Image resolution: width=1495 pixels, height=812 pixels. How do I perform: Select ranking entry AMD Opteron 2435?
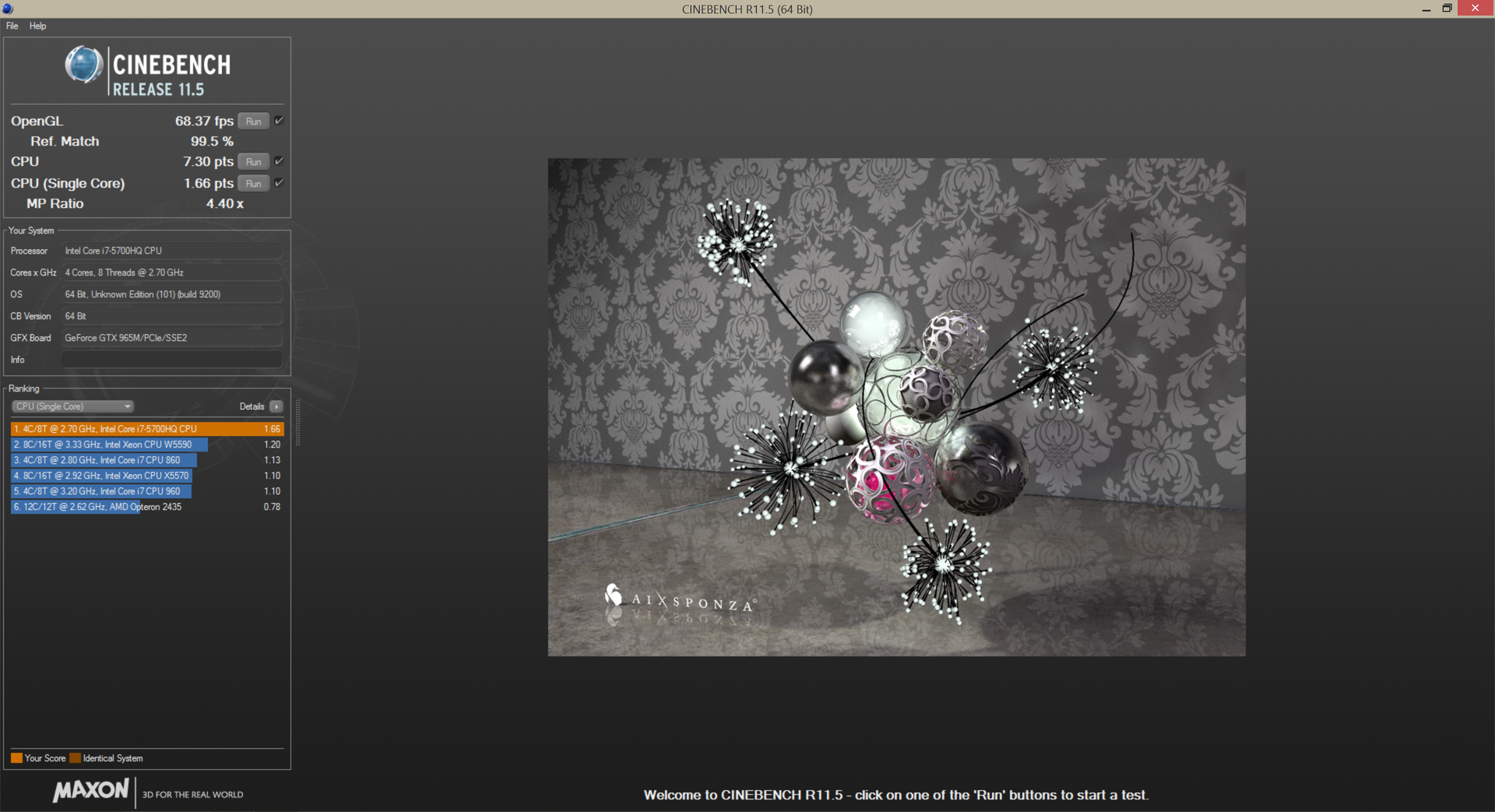(147, 507)
